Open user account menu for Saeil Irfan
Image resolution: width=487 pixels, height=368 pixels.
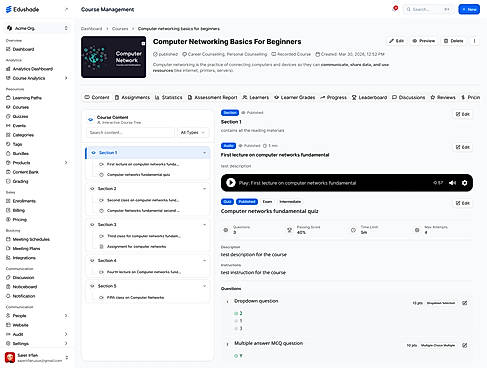click(x=37, y=358)
